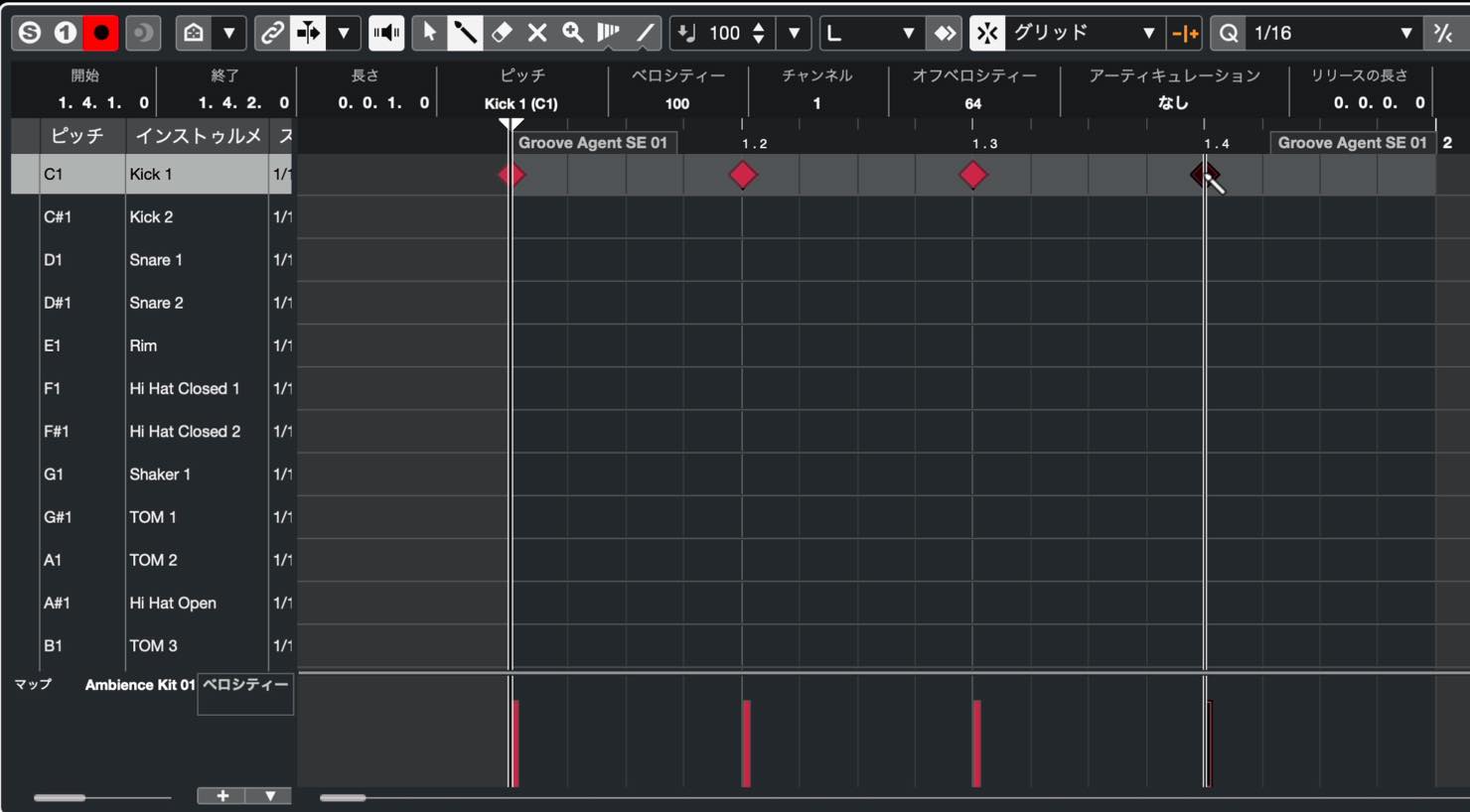Open the グリッド snap type dropdown

pos(1084,33)
